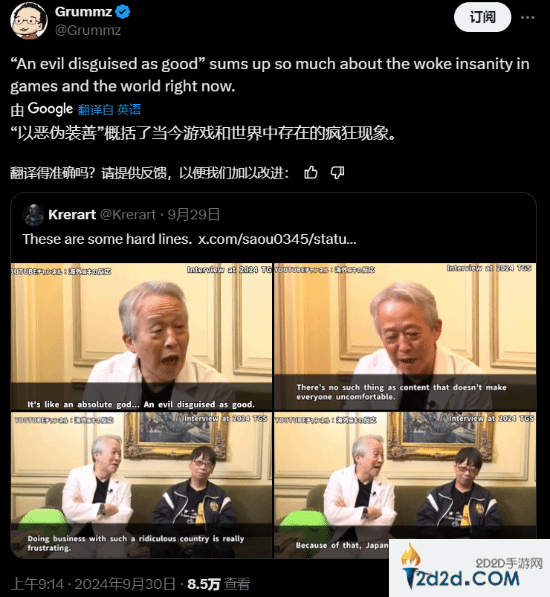Open the 'ridiculous country is really frustrating' image
550x597 pixels.
click(141, 485)
